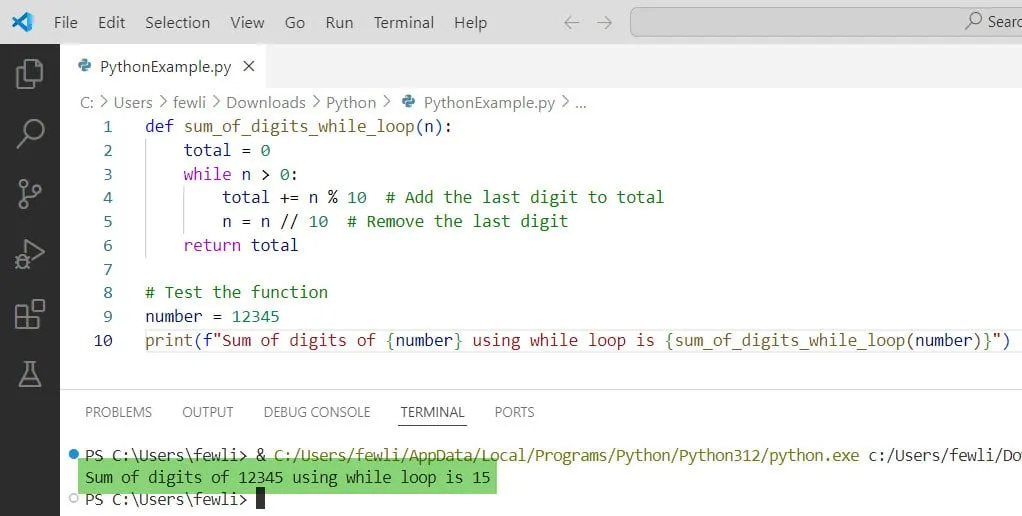This screenshot has width=1022, height=516.
Task: Expand the Downloads breadcrumb folder
Action: click(x=265, y=102)
